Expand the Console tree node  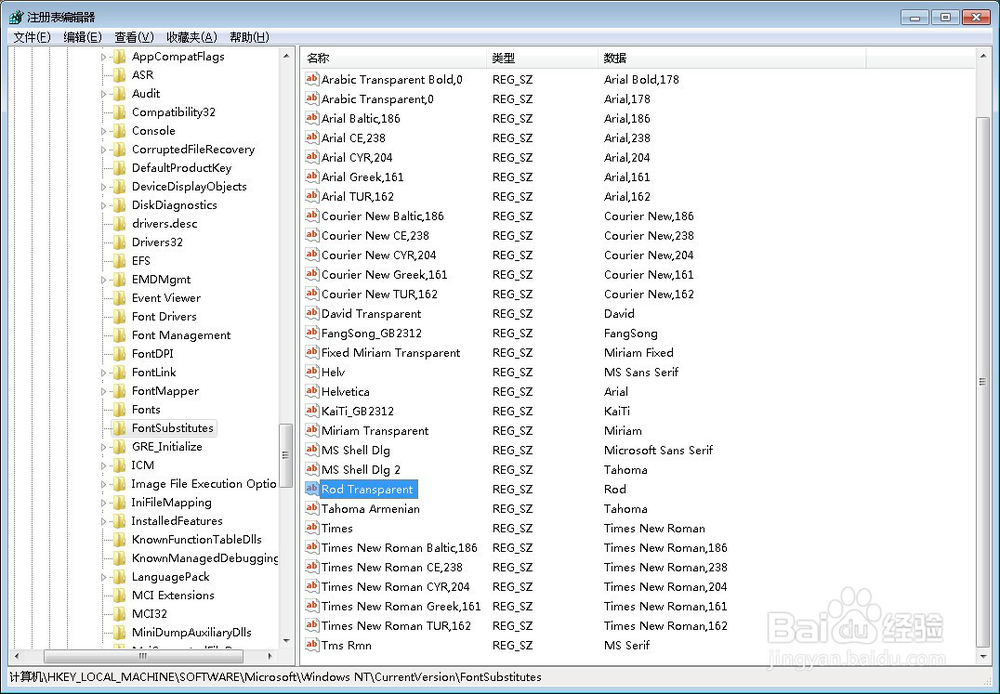[x=103, y=131]
